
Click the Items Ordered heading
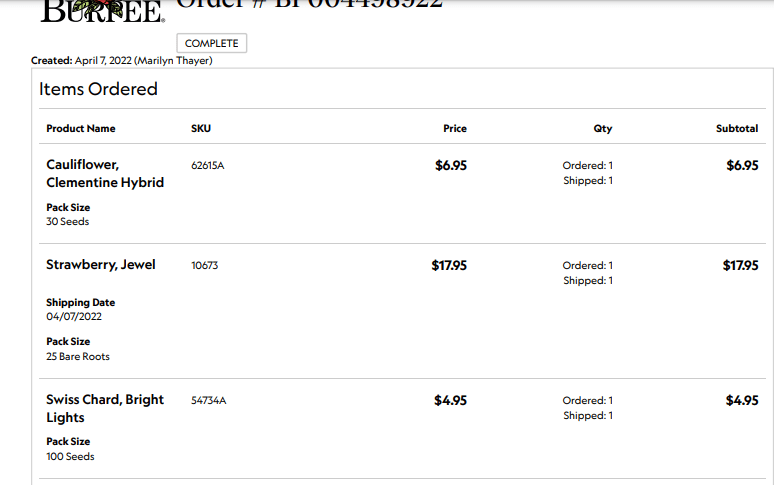[x=98, y=89]
